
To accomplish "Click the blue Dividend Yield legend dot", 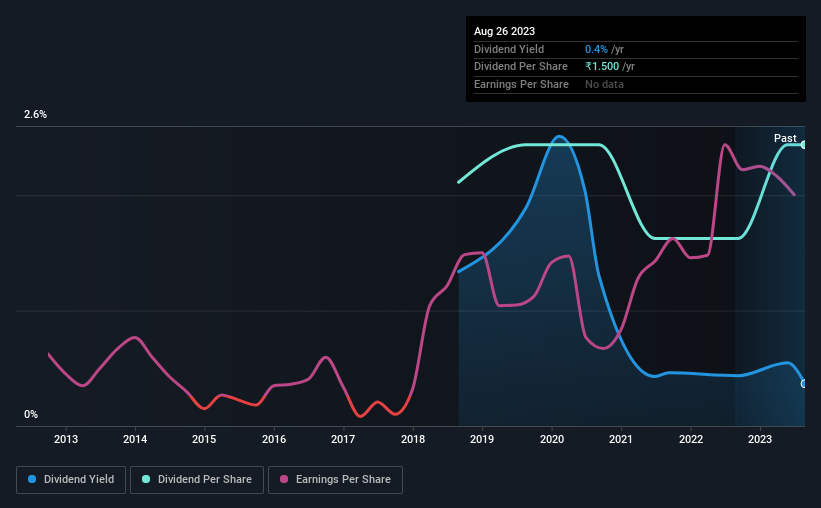I will tap(32, 479).
